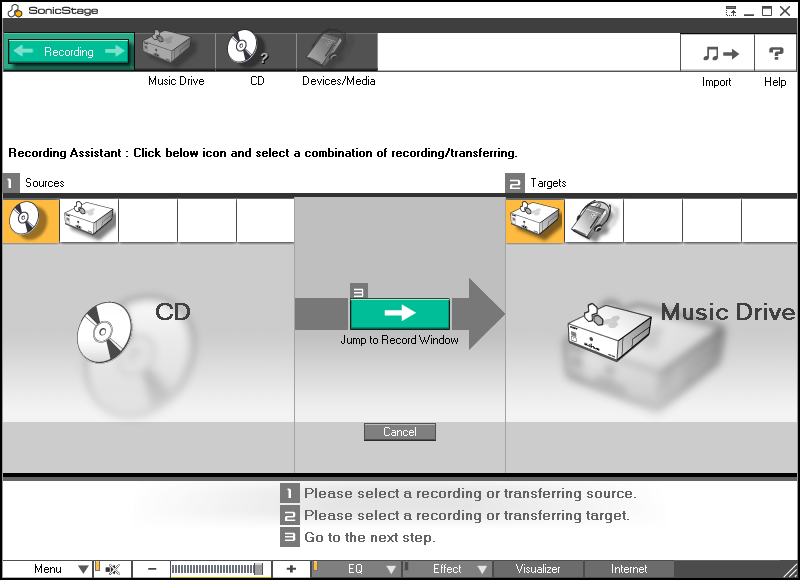Click 'Please select a recording or transferring target.' text
Image resolution: width=800 pixels, height=580 pixels.
point(467,515)
